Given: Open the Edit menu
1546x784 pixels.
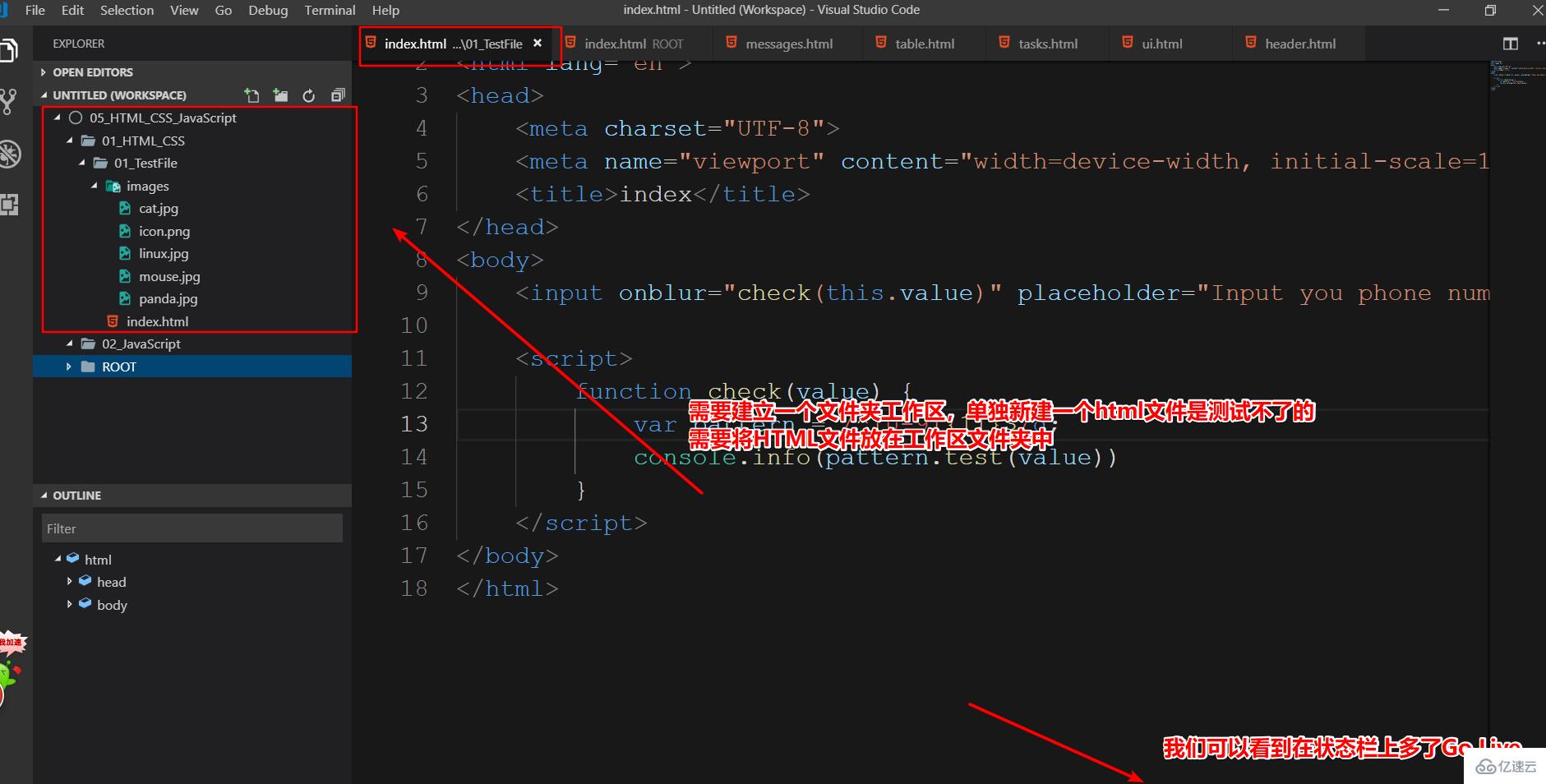Looking at the screenshot, I should tap(72, 10).
